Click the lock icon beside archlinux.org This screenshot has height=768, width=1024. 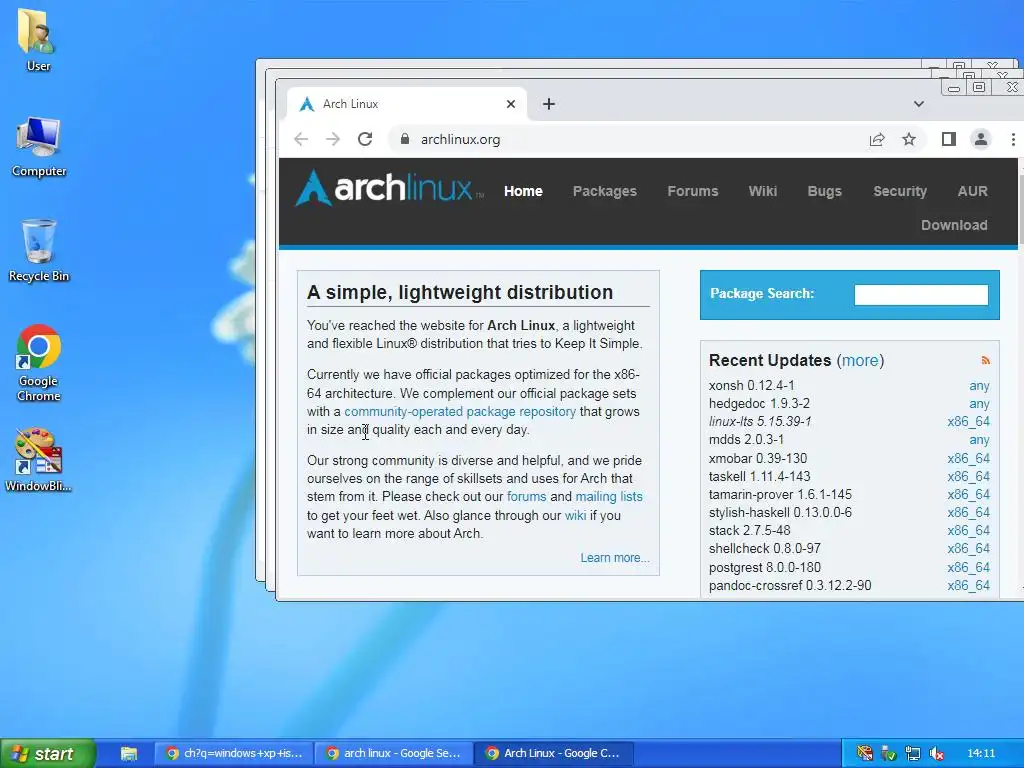click(405, 139)
